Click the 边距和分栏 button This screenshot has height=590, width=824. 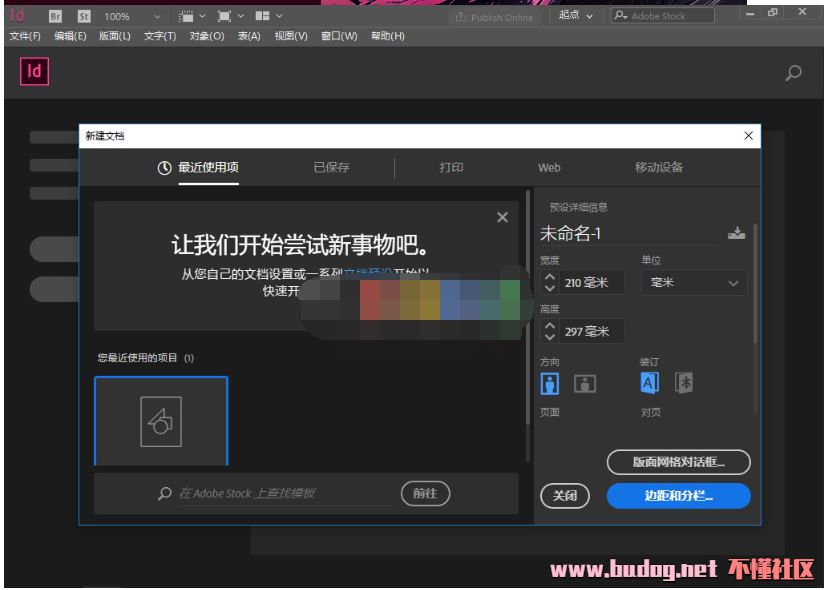(678, 496)
